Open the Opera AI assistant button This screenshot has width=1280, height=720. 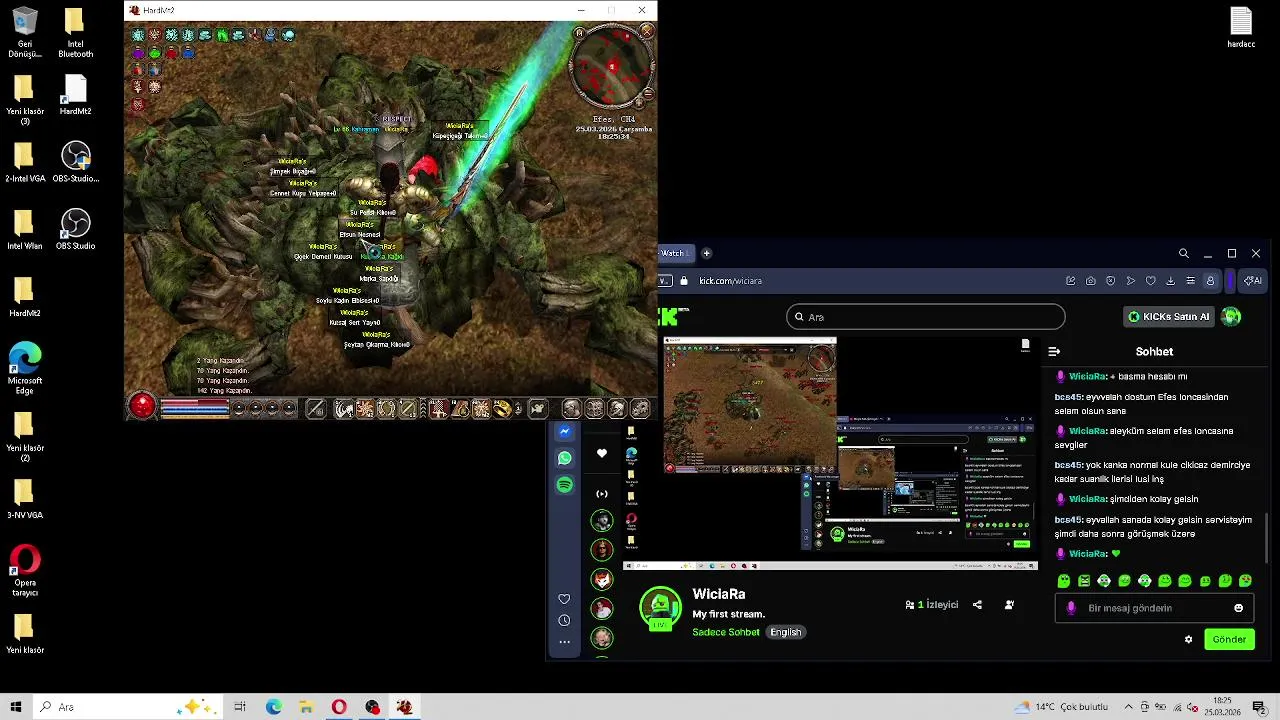click(1252, 281)
